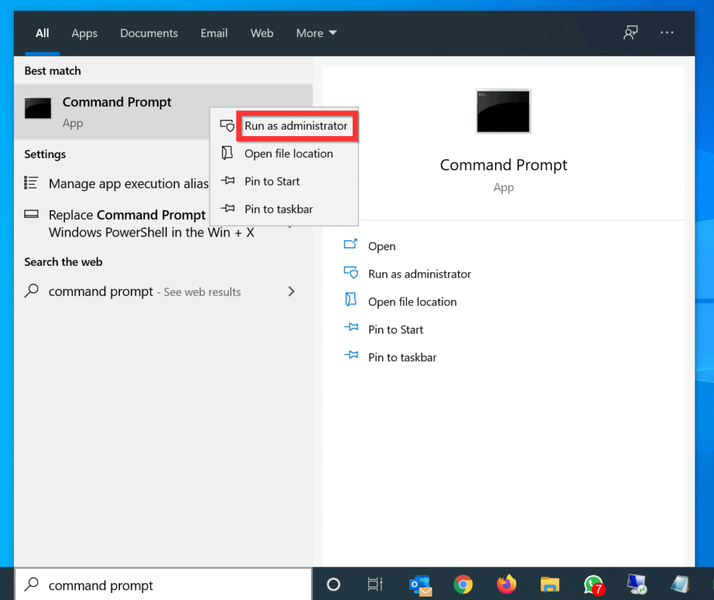Open the remote desktop computer icon on the taskbar

point(637,585)
